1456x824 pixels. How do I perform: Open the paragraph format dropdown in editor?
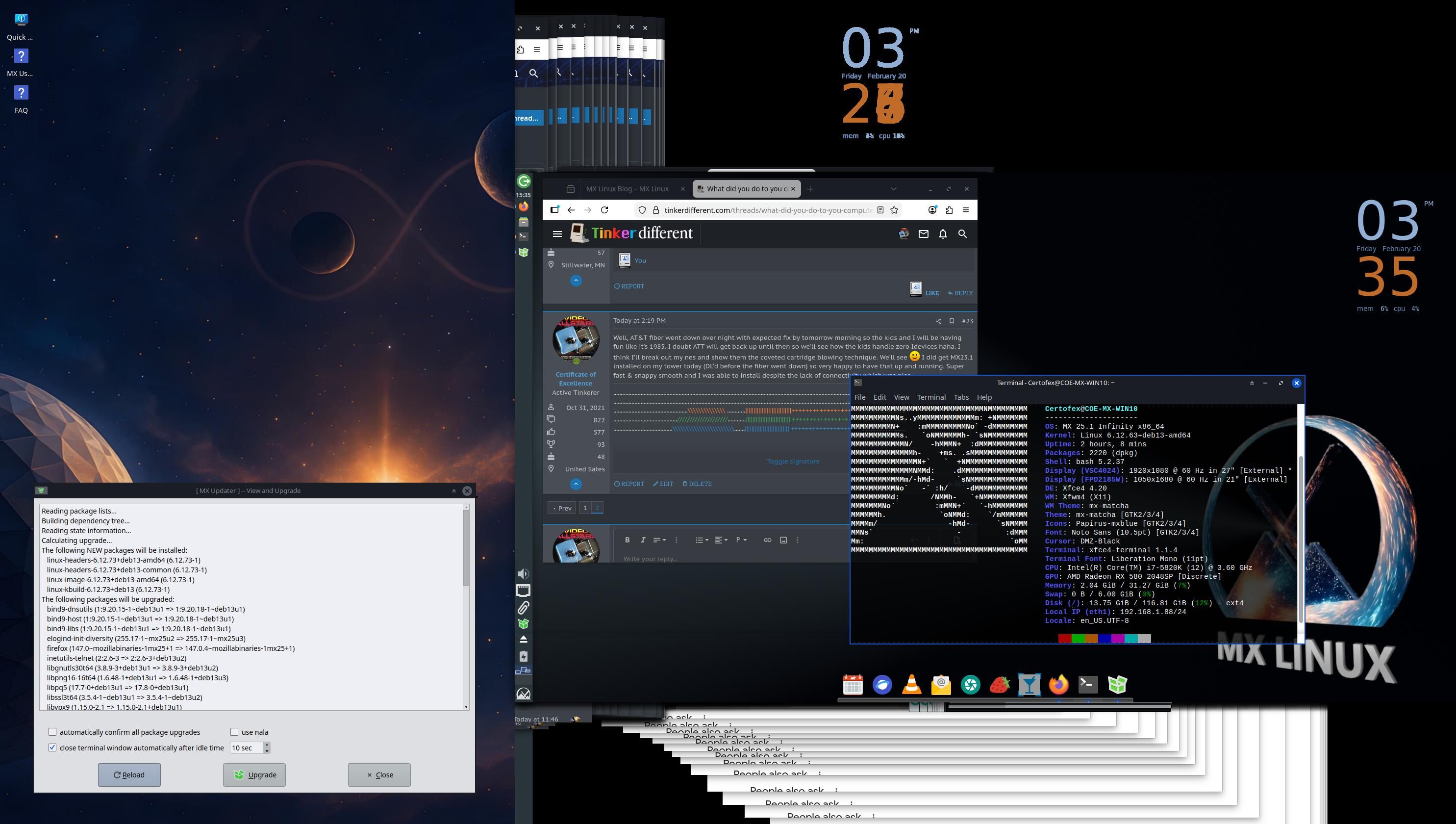point(741,540)
